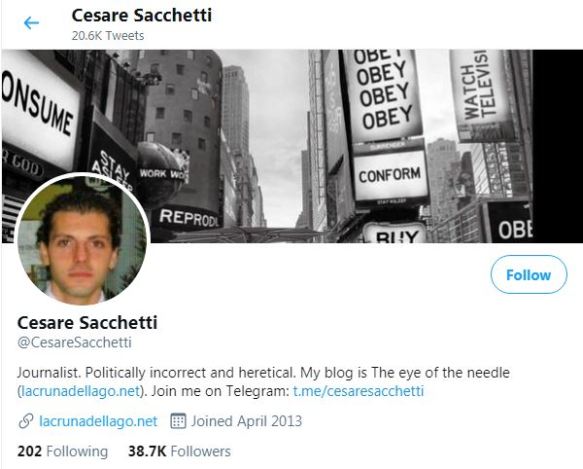Open the header banner image
This screenshot has width=583, height=469.
[x=292, y=146]
